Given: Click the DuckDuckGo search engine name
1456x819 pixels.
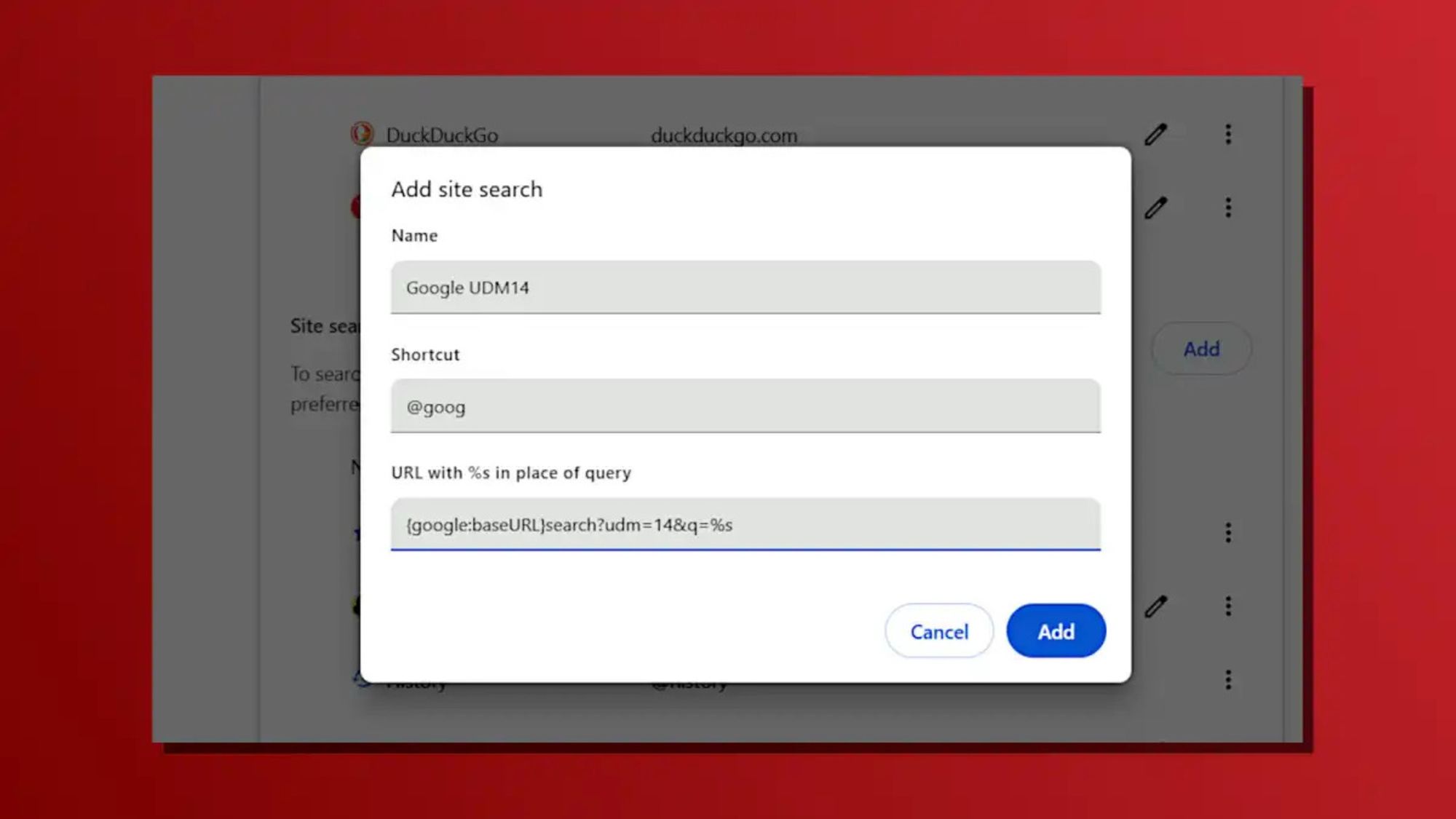Looking at the screenshot, I should (x=442, y=135).
